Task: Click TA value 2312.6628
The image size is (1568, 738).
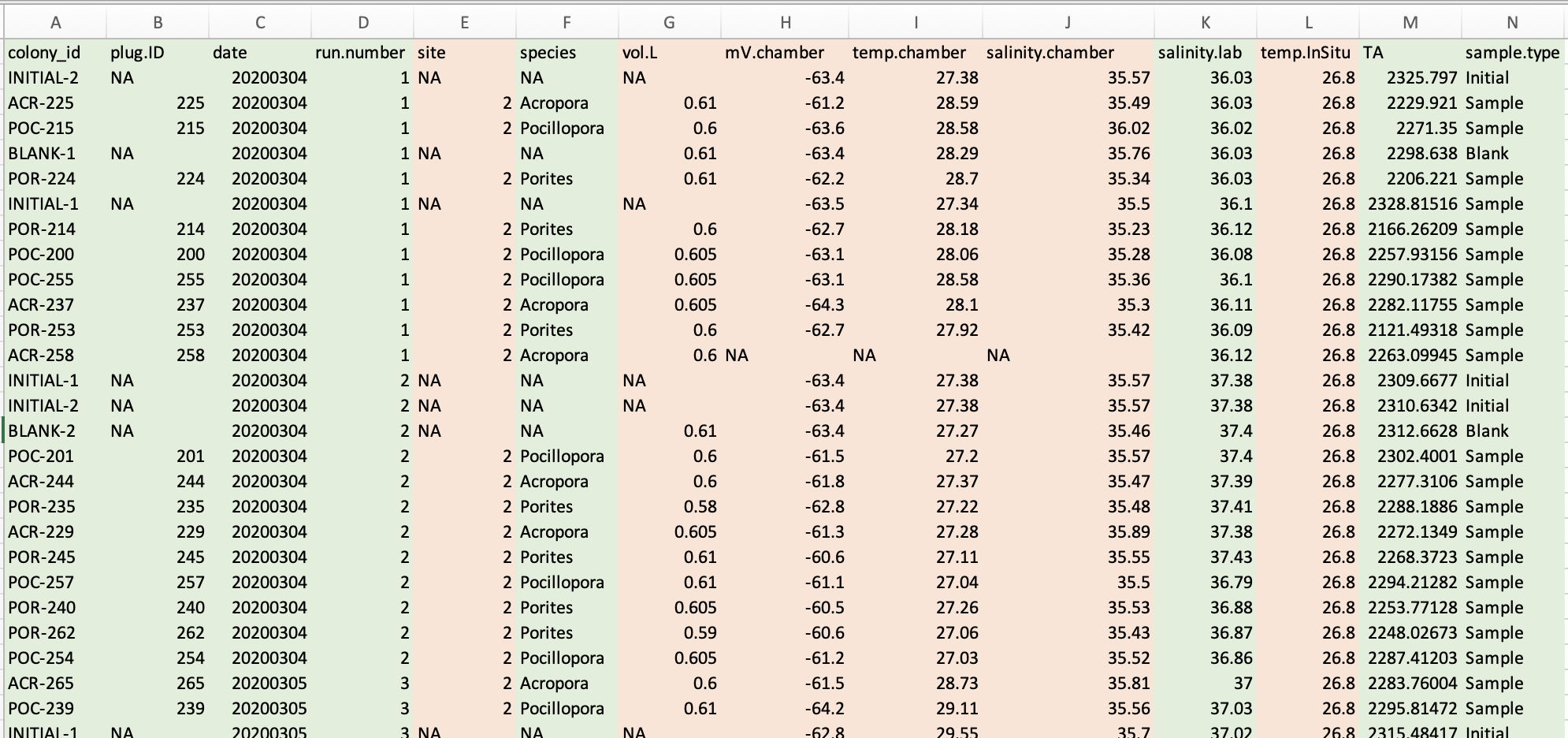Action: pos(1410,431)
